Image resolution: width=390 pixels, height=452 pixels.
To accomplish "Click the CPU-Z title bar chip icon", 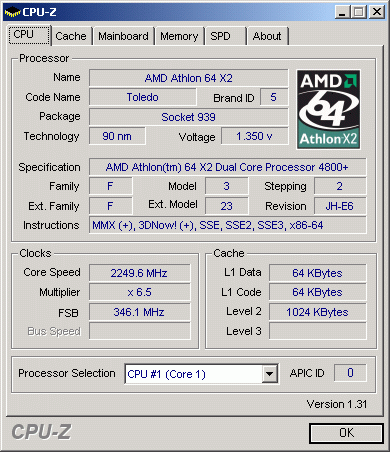I will (12, 13).
